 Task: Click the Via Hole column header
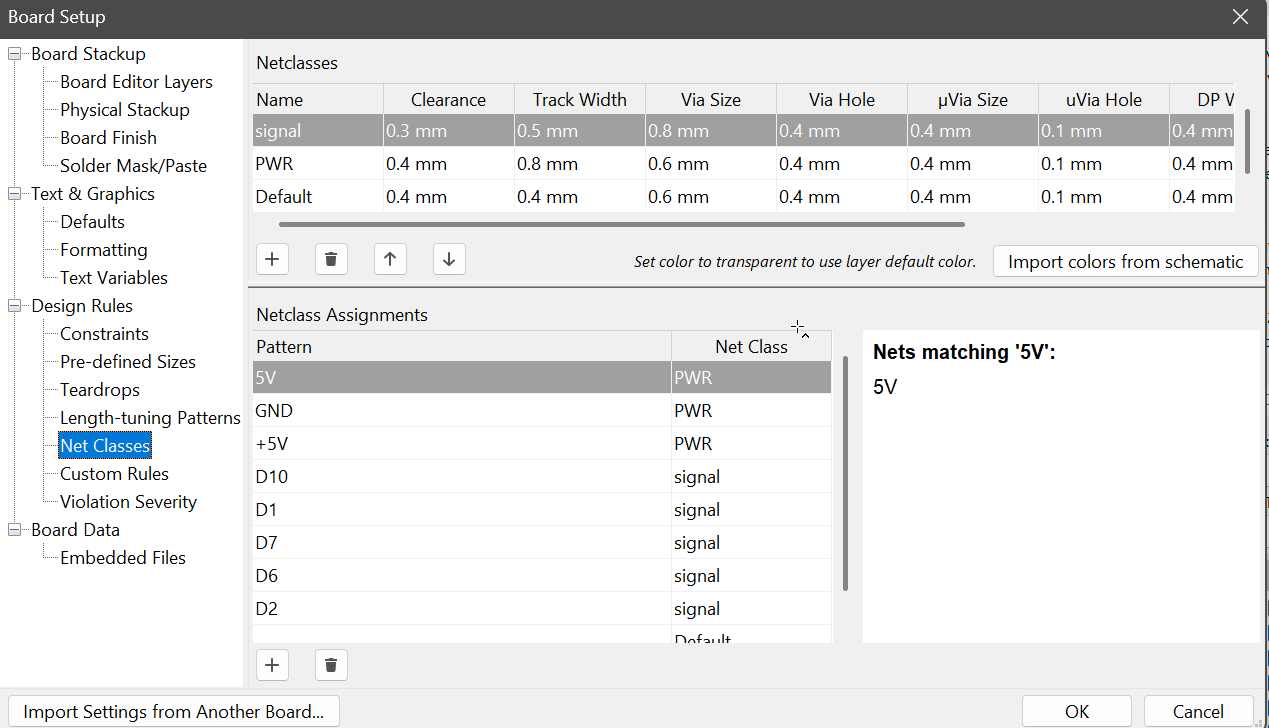[841, 100]
